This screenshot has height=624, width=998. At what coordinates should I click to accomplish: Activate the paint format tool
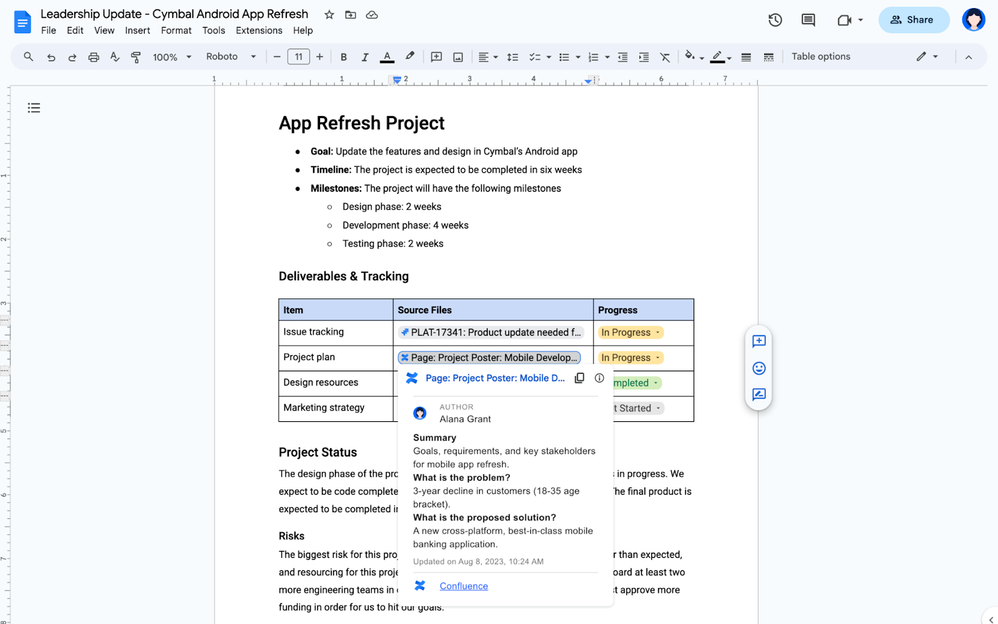[136, 57]
